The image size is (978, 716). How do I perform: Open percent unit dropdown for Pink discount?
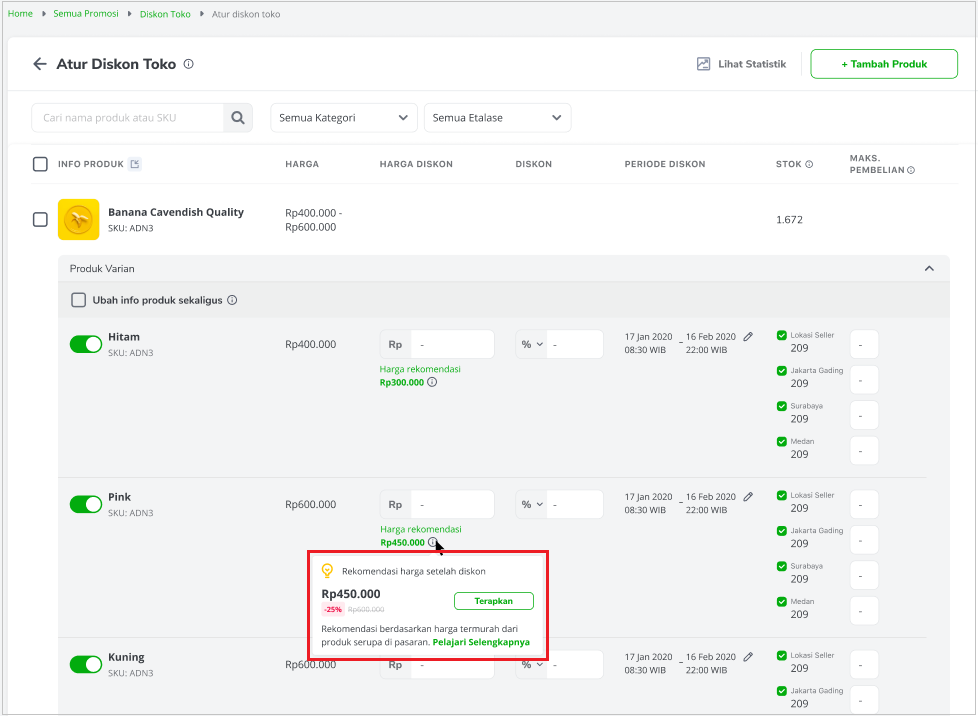point(531,505)
